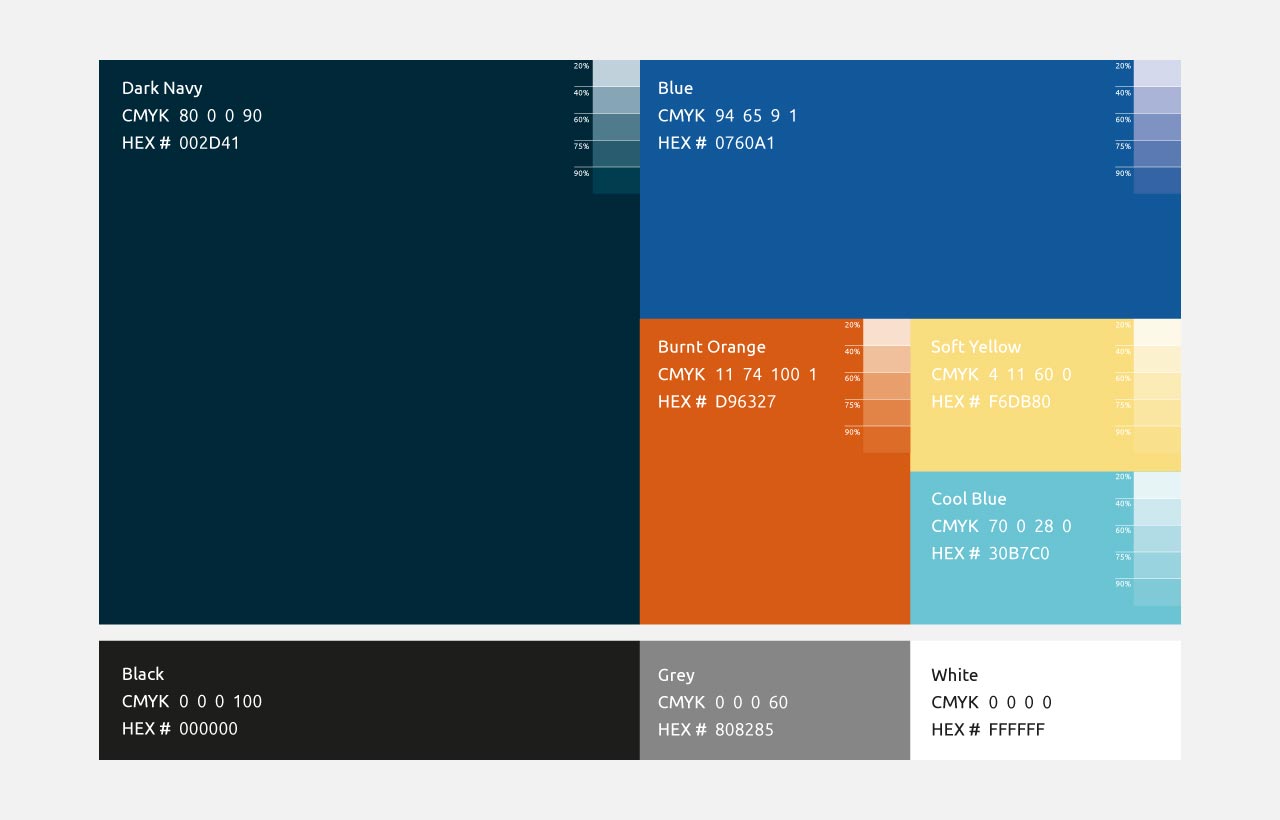Screen dimensions: 1280x820
Task: Click the 'HEX # 0760A1' value
Action: click(x=717, y=143)
